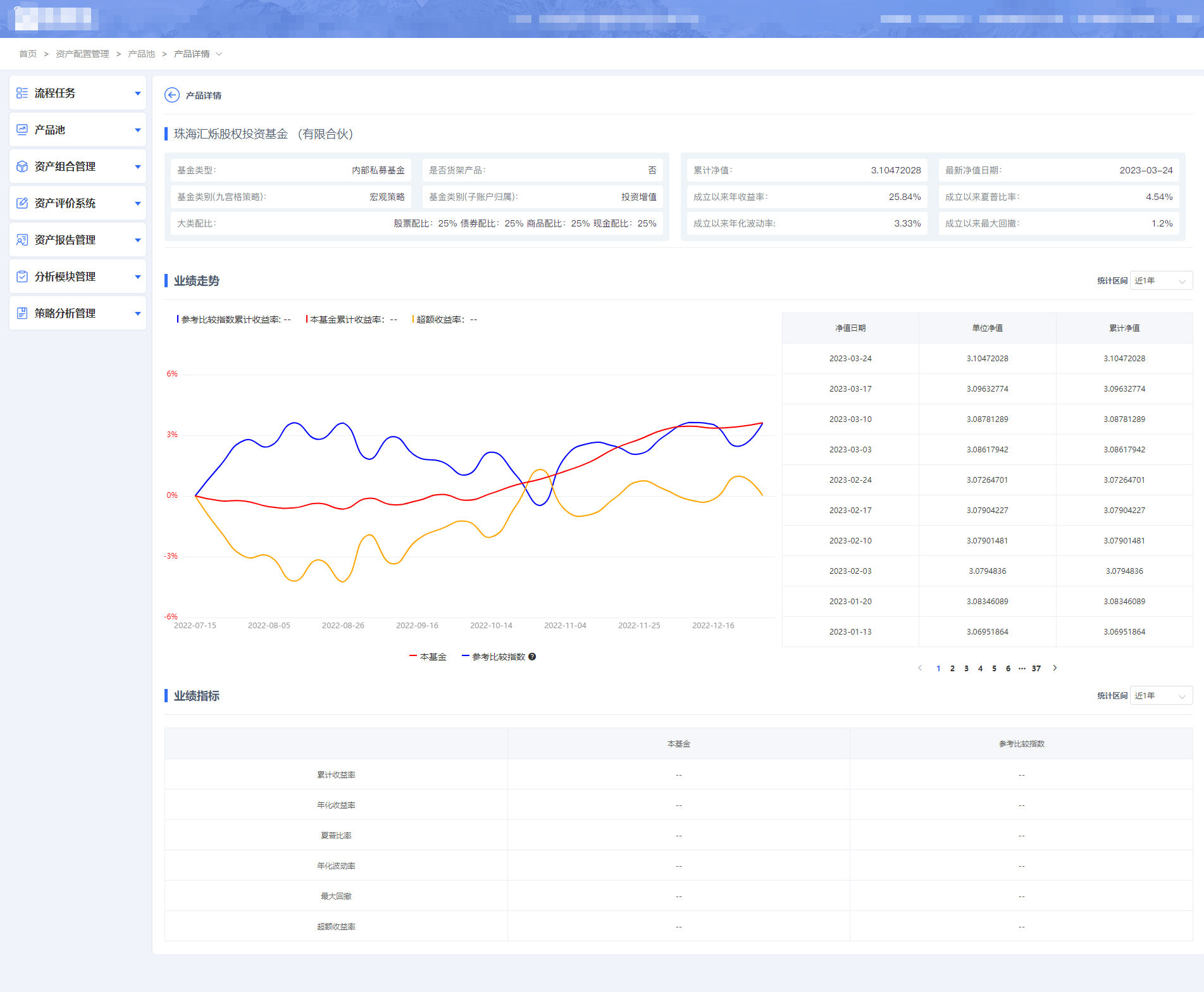This screenshot has height=992, width=1204.
Task: Go to page 2 of net value table
Action: tap(952, 669)
